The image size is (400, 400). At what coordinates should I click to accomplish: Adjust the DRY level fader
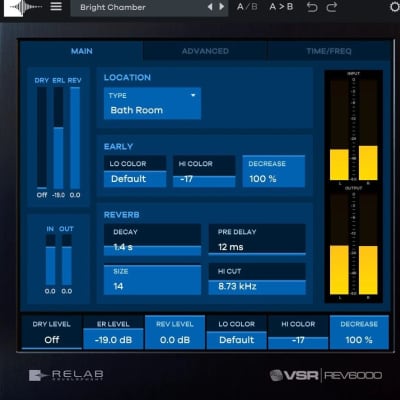(42, 138)
